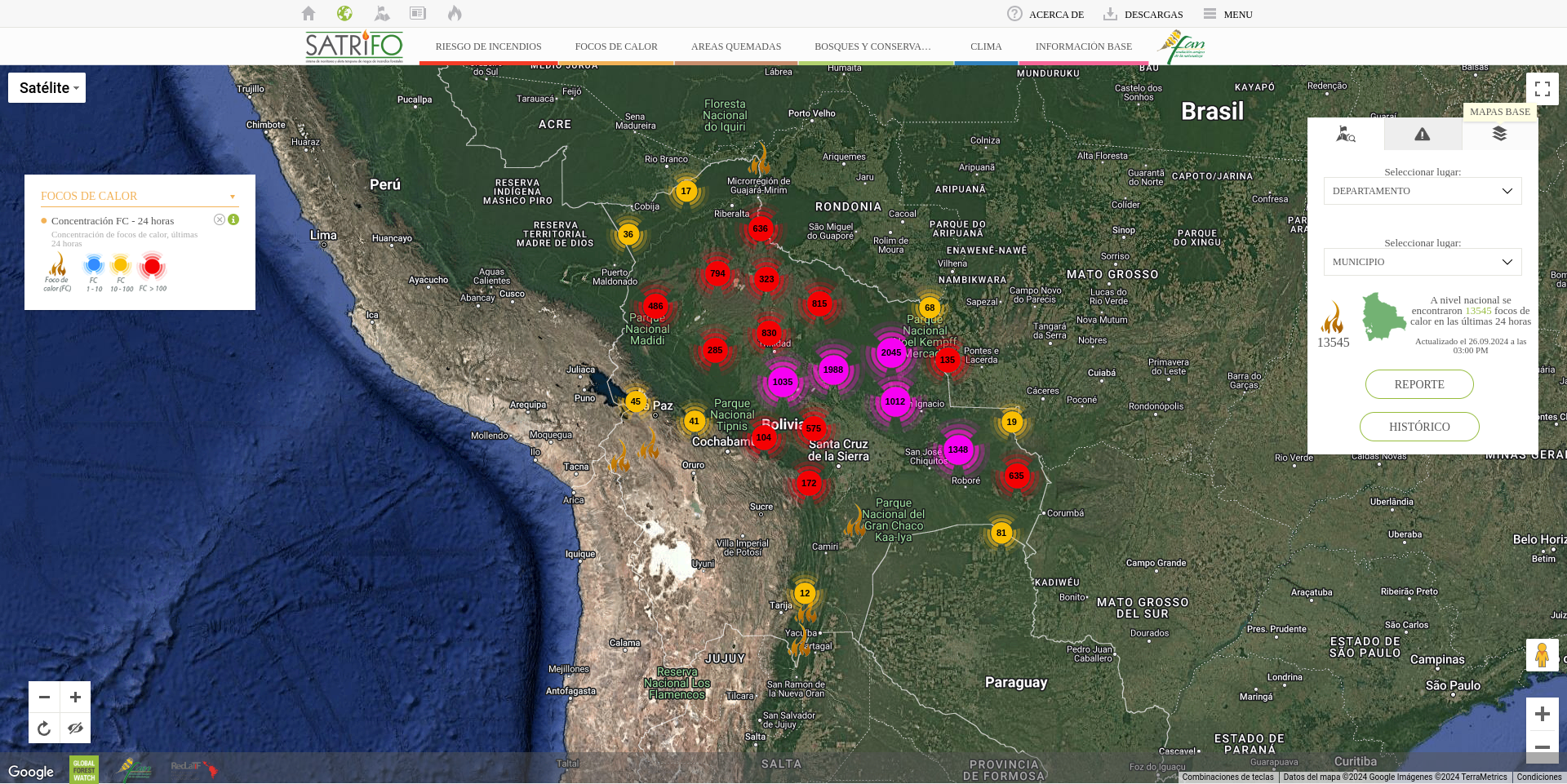Click the magenta 1988 hotspot cluster
The width and height of the screenshot is (1567, 784).
[x=832, y=370]
